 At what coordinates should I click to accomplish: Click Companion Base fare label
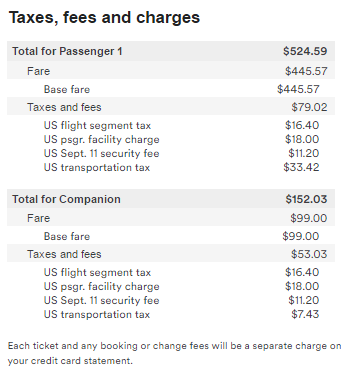point(67,236)
